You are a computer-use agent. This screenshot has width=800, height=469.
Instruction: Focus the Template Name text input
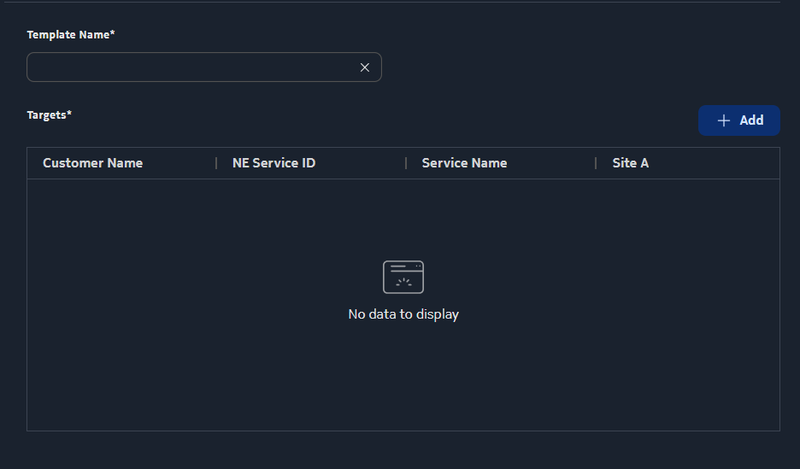tap(190, 67)
